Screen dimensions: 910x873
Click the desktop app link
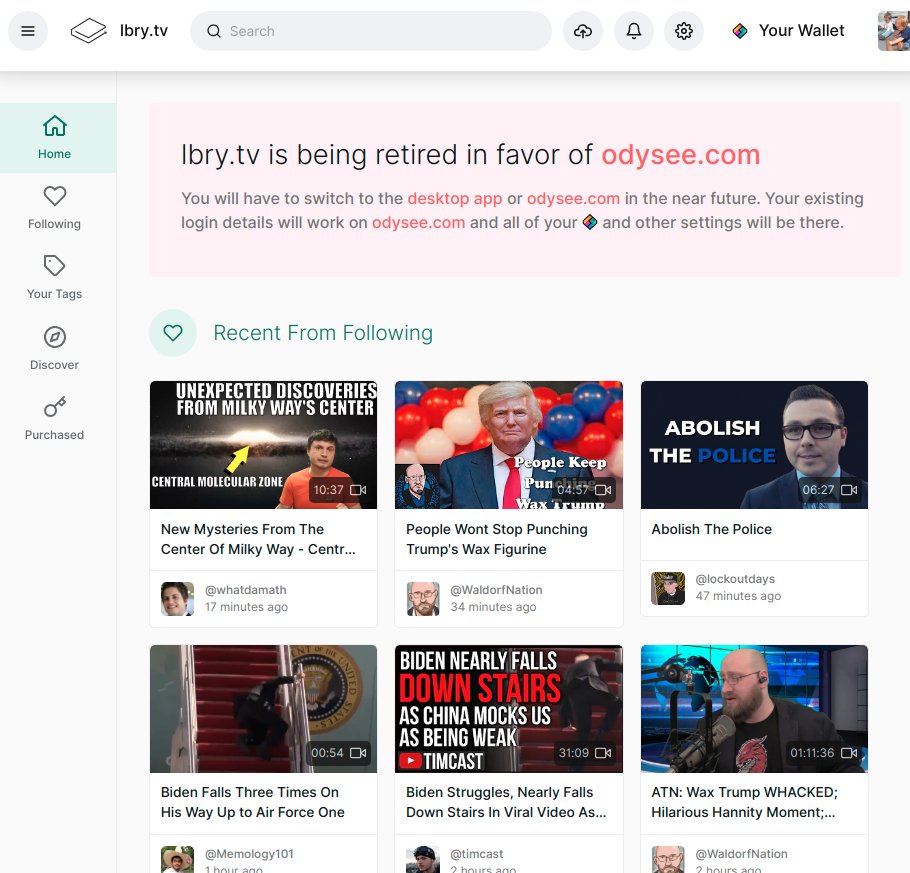(x=454, y=199)
